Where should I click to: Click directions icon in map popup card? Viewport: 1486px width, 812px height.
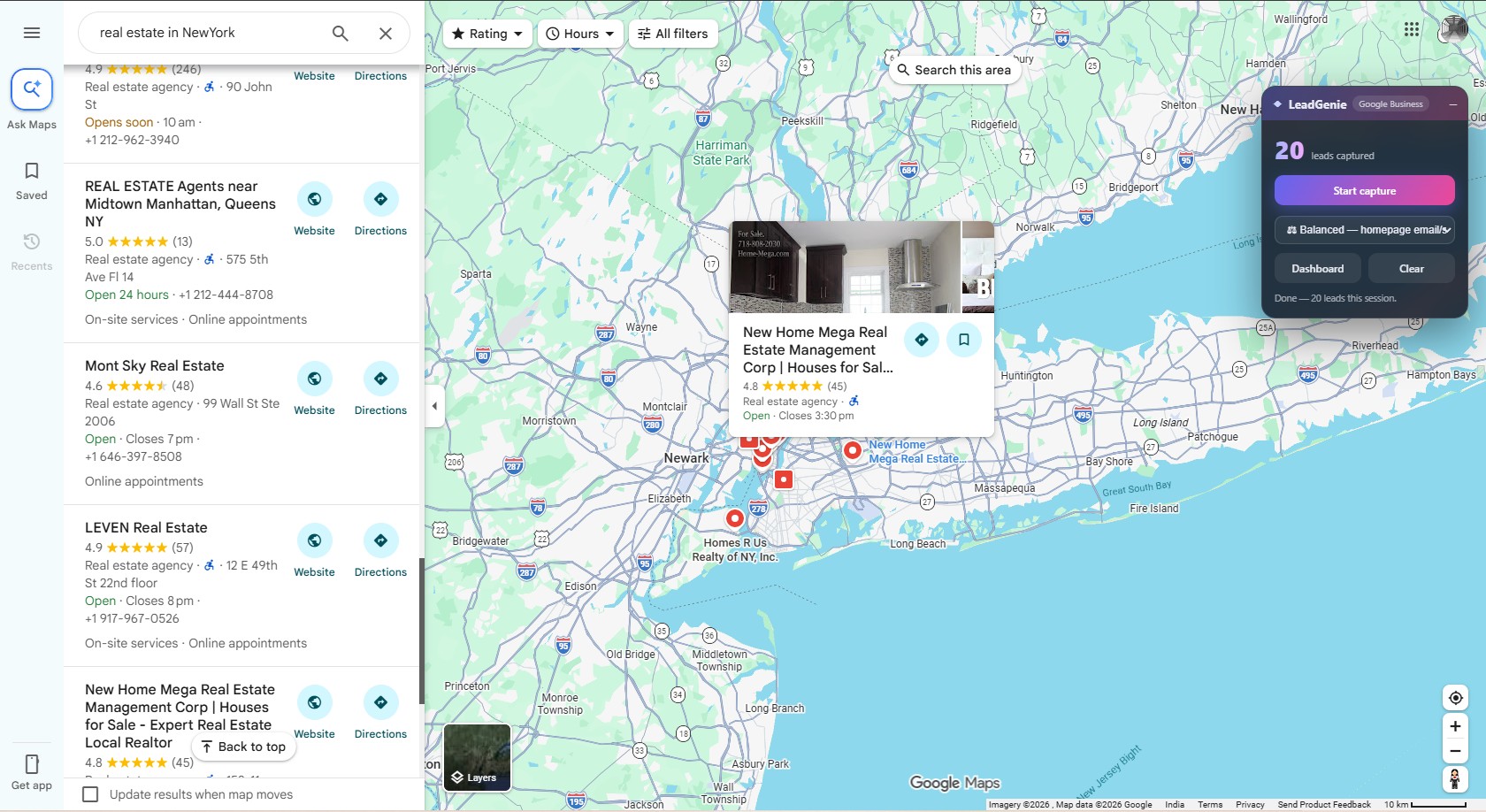922,340
